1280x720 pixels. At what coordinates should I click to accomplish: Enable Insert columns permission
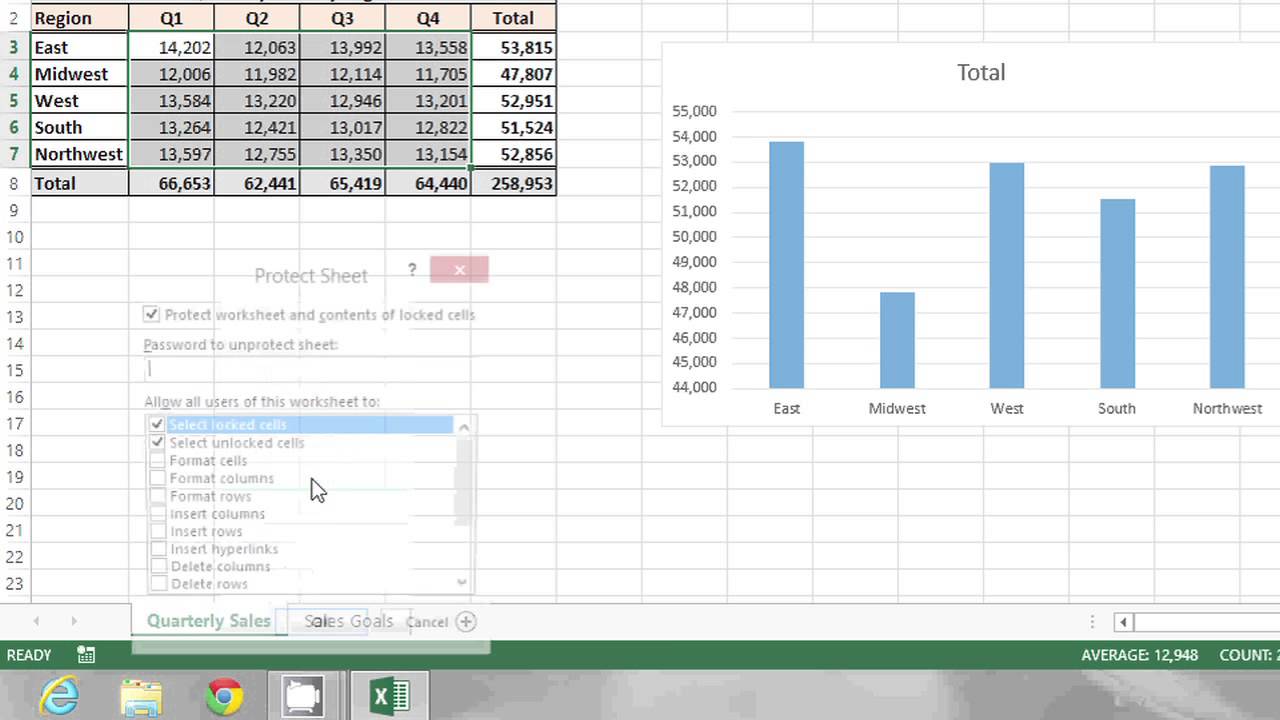click(157, 513)
